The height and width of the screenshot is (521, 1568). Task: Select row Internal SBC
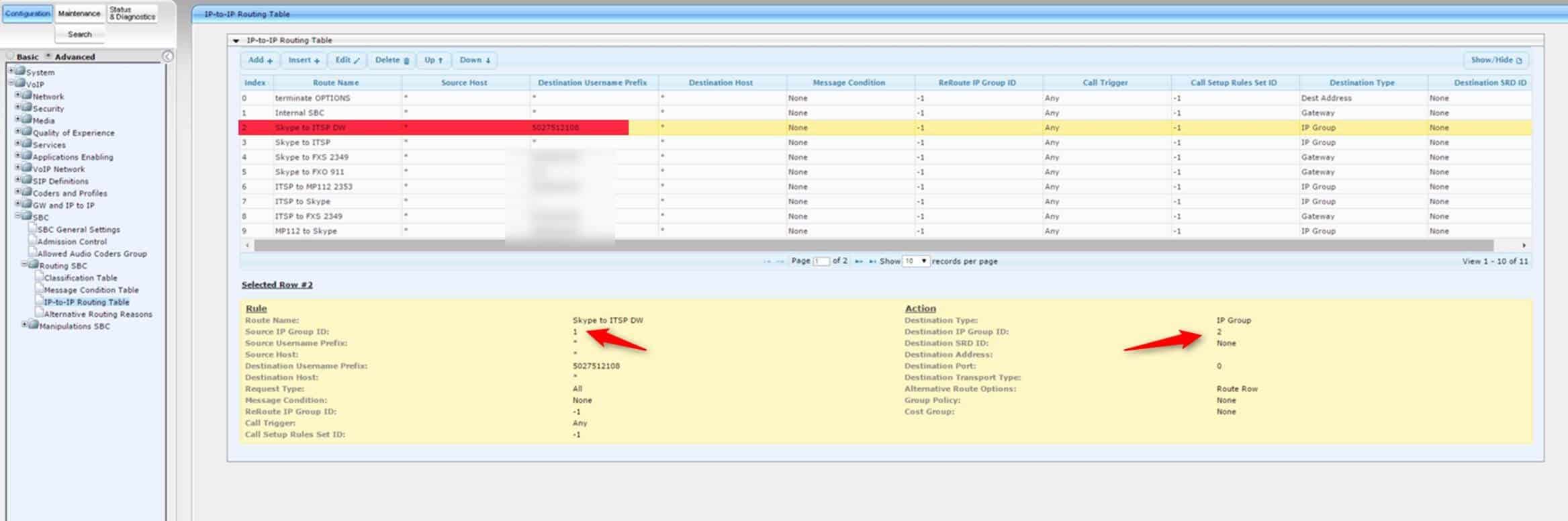(885, 113)
